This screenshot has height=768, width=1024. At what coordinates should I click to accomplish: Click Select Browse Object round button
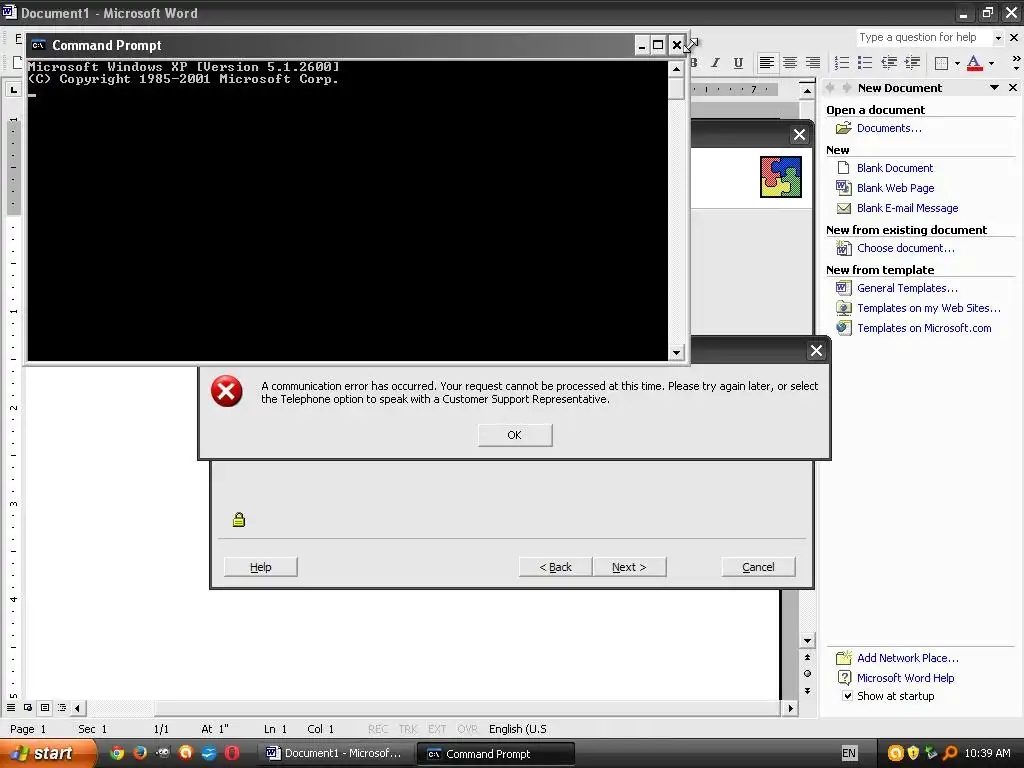tap(807, 674)
